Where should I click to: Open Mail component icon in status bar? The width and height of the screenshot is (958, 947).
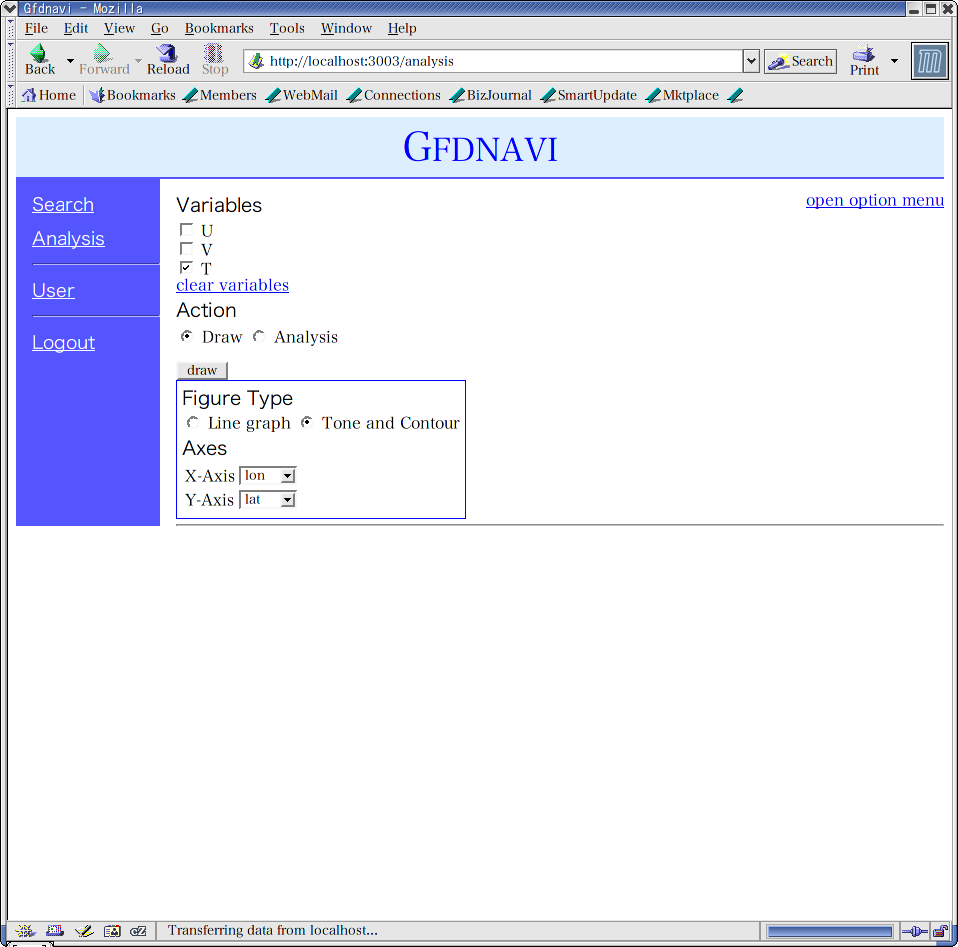pyautogui.click(x=55, y=931)
